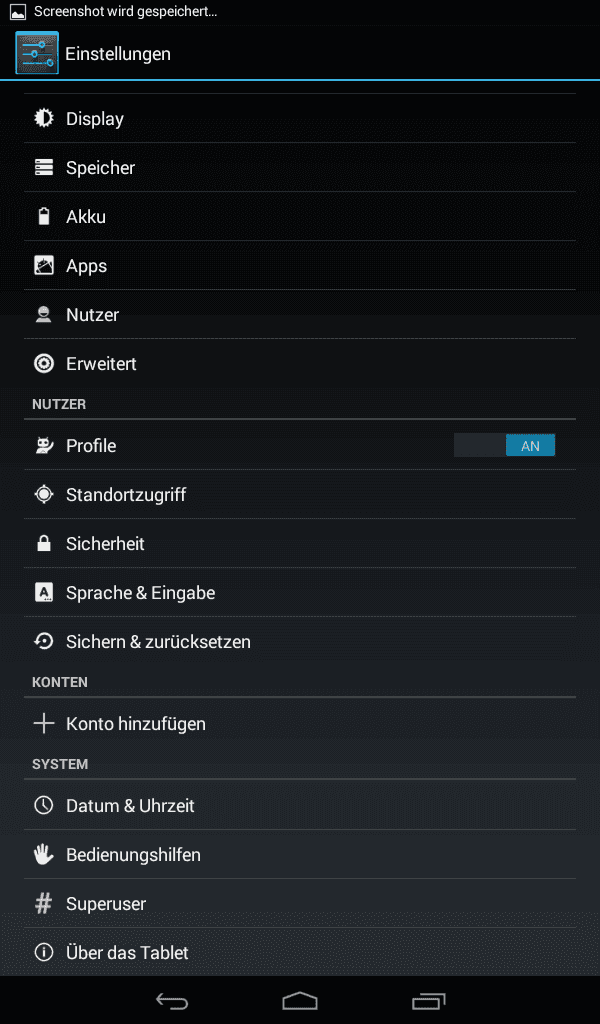The image size is (600, 1024).
Task: Open Über das Tablet info
Action: tap(300, 952)
